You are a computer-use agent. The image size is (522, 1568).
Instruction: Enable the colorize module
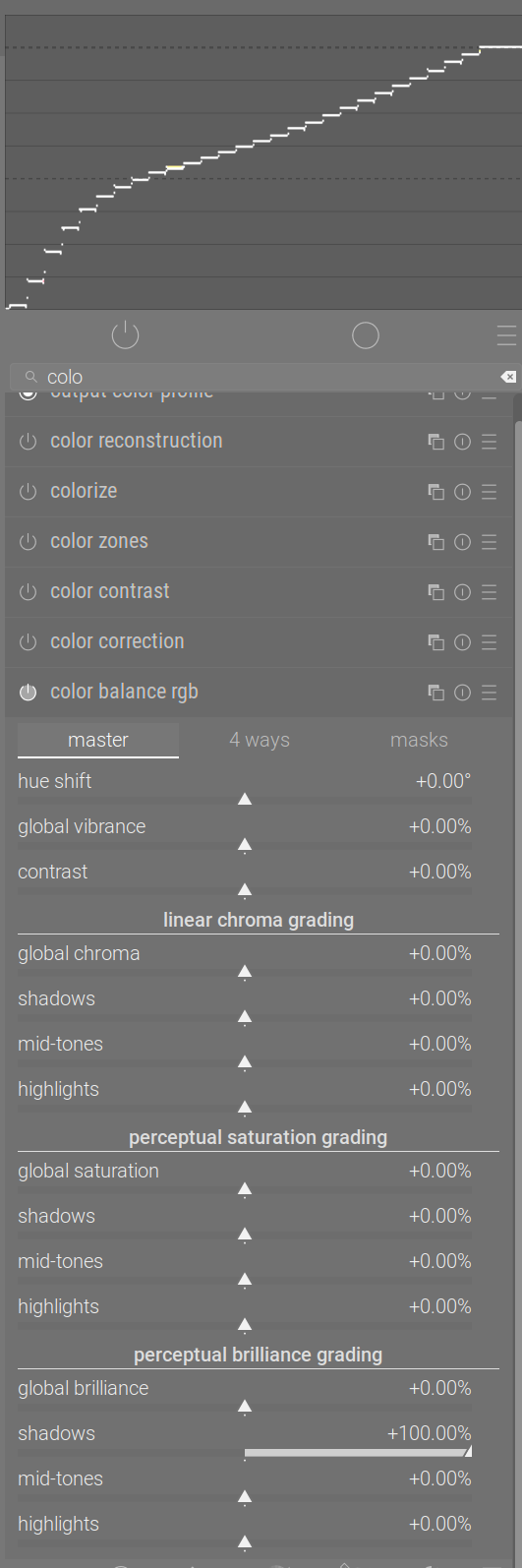[28, 492]
